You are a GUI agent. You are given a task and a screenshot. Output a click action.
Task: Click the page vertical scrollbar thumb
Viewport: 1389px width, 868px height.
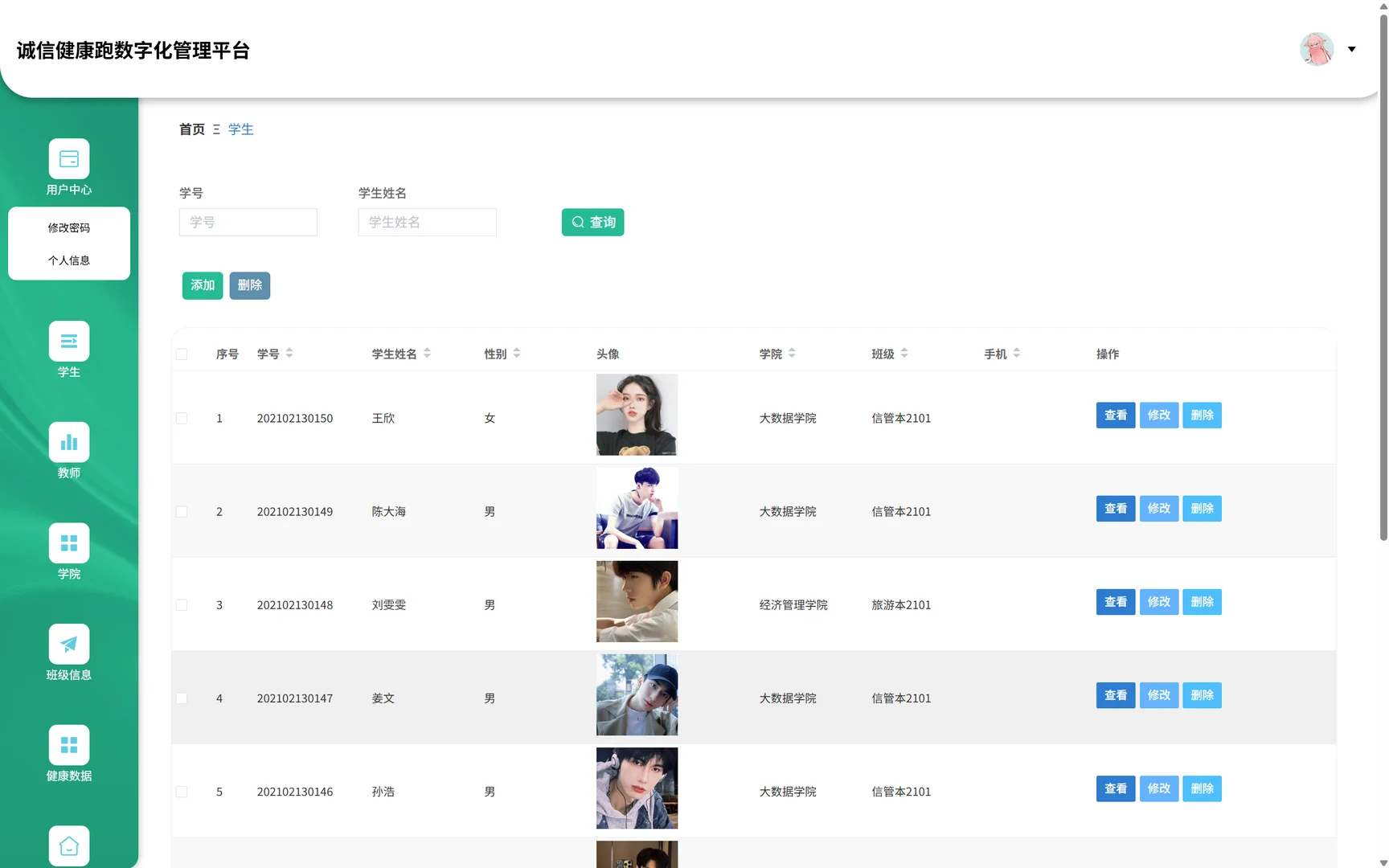click(x=1383, y=277)
